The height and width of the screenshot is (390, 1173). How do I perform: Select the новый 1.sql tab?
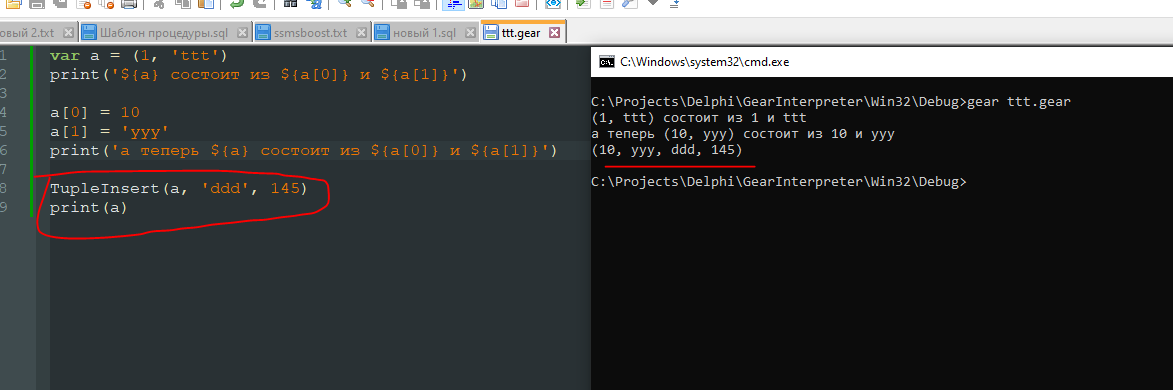coord(423,33)
